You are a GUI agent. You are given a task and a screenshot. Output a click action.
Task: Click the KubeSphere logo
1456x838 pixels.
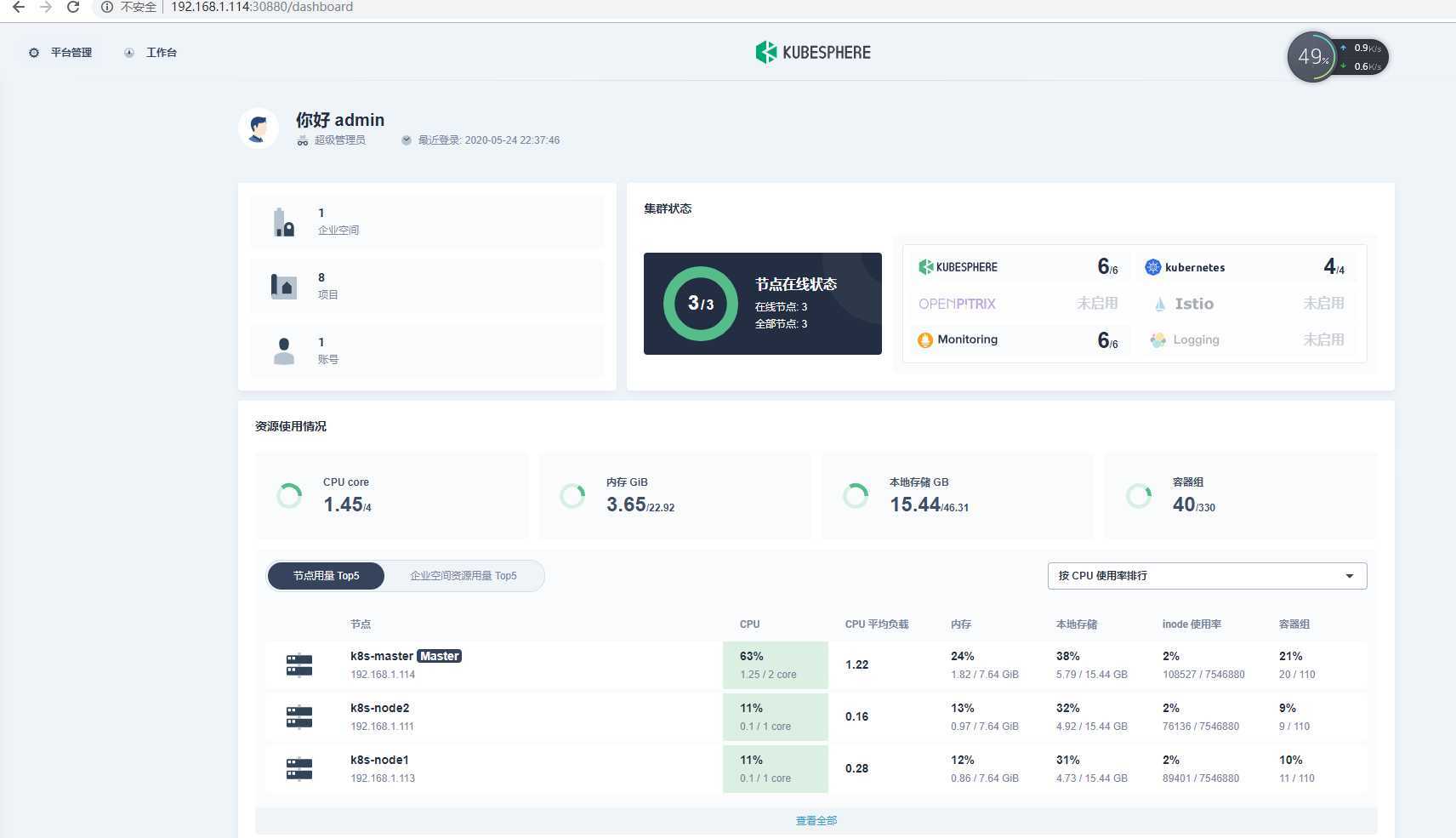[x=813, y=52]
